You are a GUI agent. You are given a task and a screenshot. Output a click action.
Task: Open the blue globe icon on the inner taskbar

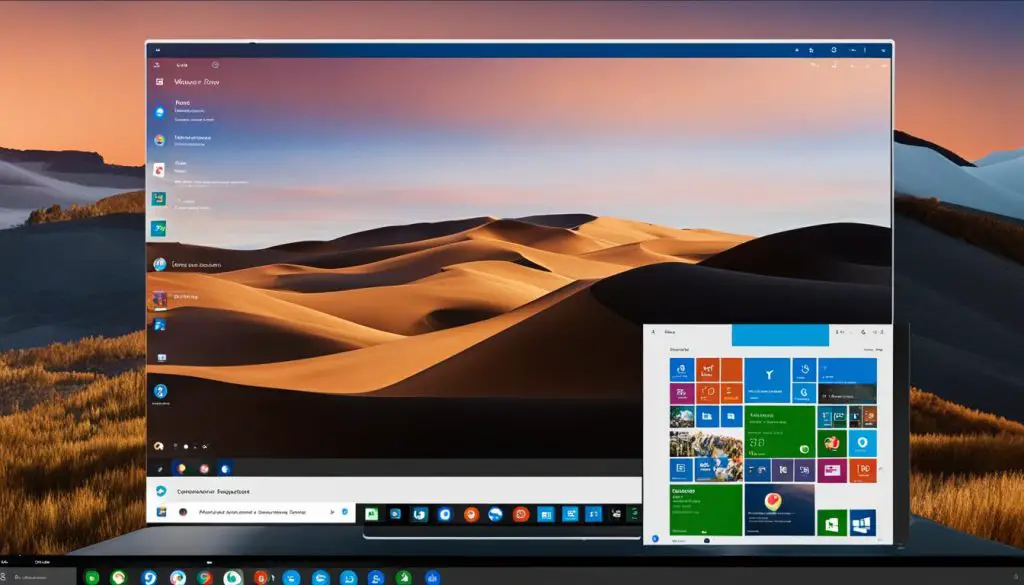[x=496, y=514]
